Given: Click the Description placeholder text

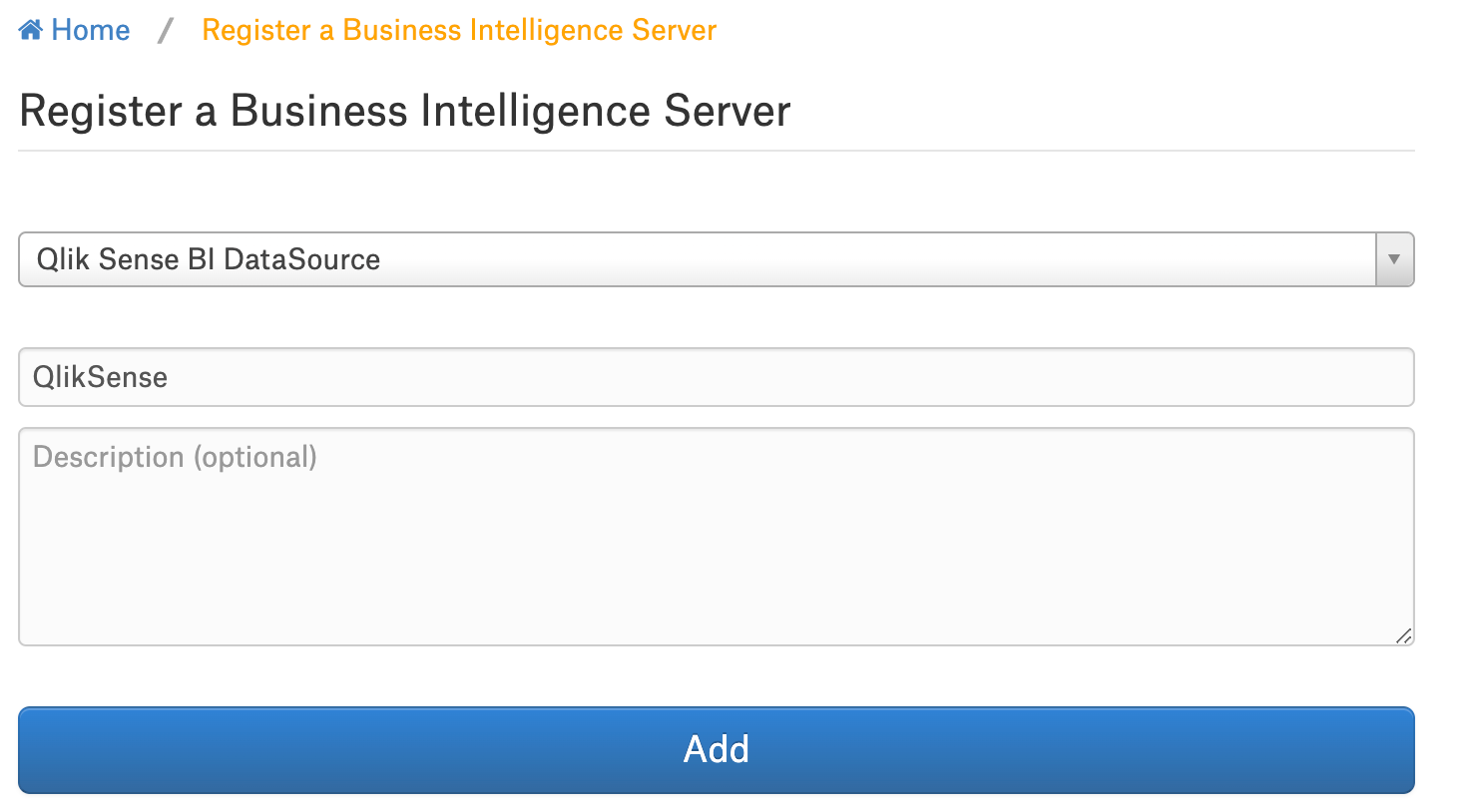Looking at the screenshot, I should [x=176, y=457].
